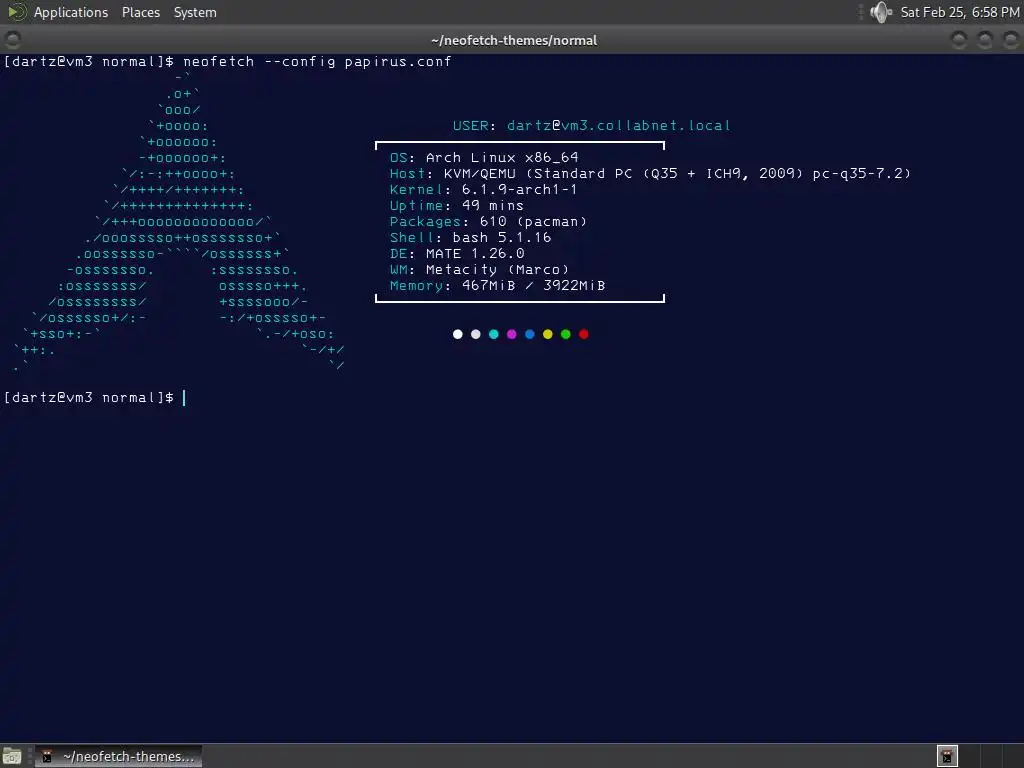Click the cyan color dot
Viewport: 1024px width, 768px height.
point(494,334)
